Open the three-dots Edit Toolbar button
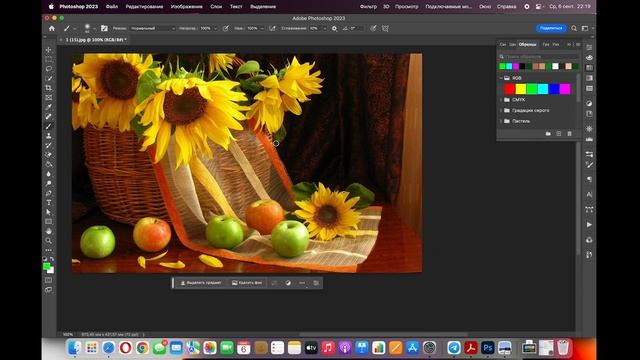This screenshot has height=360, width=640. [x=49, y=250]
